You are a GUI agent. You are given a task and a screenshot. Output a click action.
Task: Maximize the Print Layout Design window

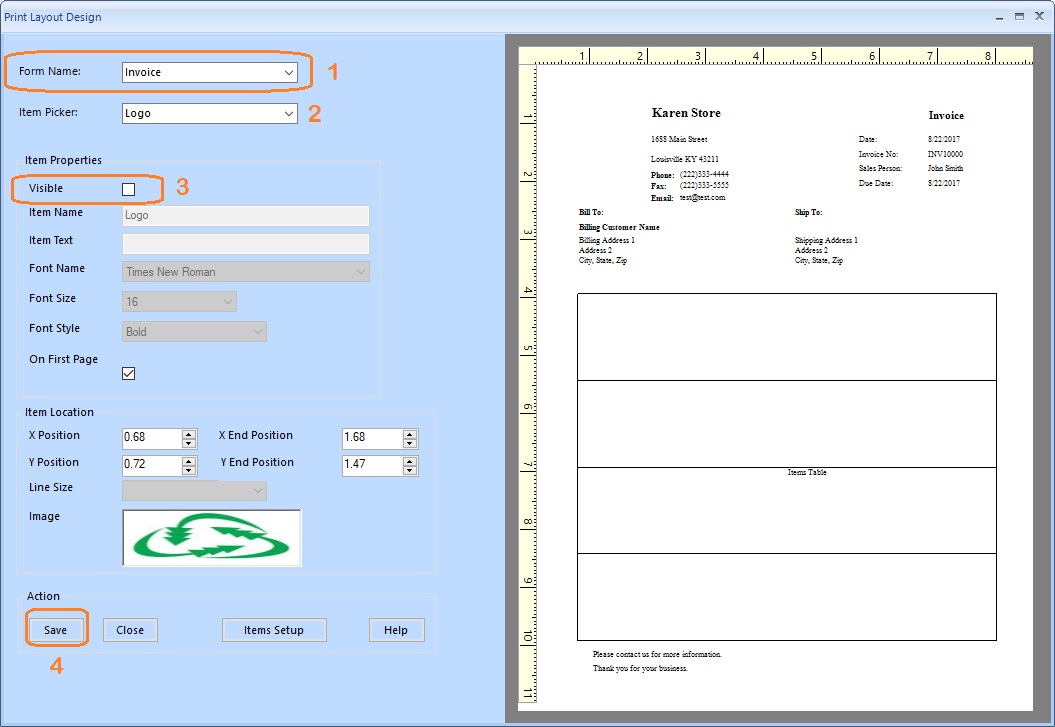click(x=1019, y=17)
